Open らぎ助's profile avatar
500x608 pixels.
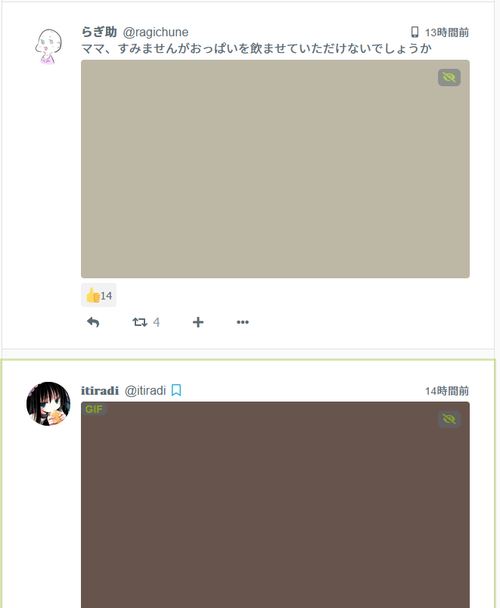pos(48,47)
